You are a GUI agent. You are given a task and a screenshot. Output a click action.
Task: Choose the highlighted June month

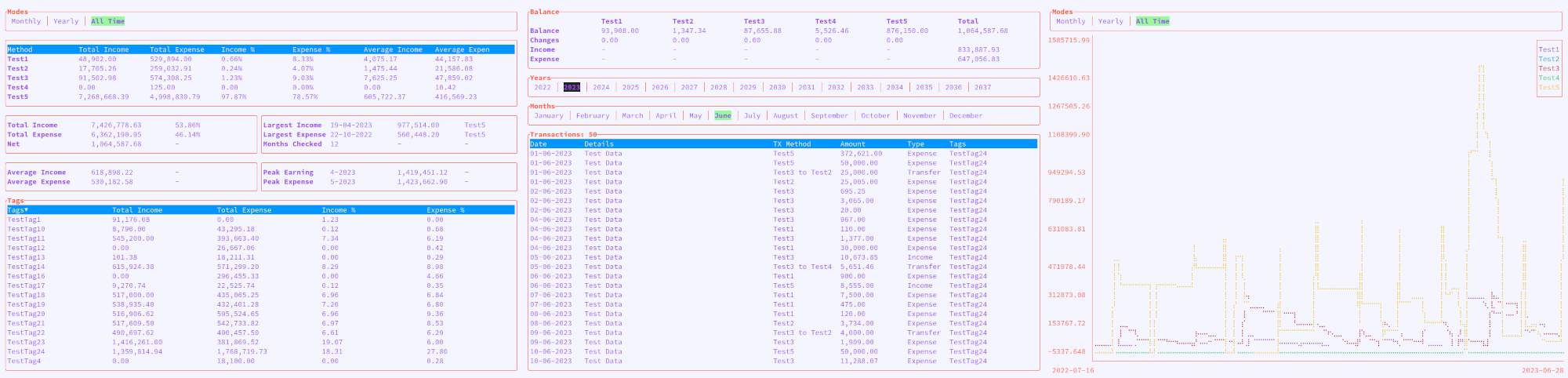click(723, 115)
